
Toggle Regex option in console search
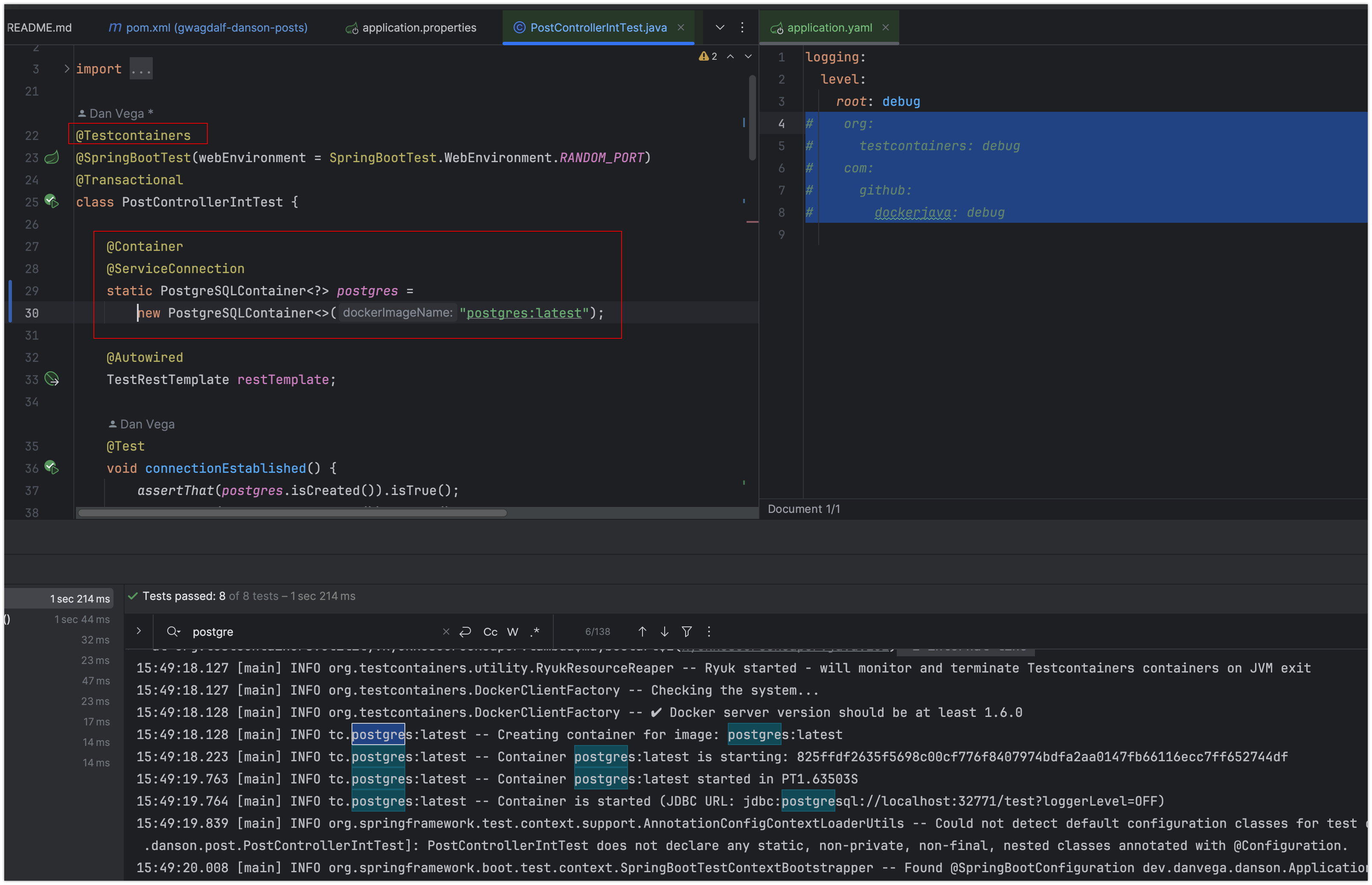tap(535, 632)
